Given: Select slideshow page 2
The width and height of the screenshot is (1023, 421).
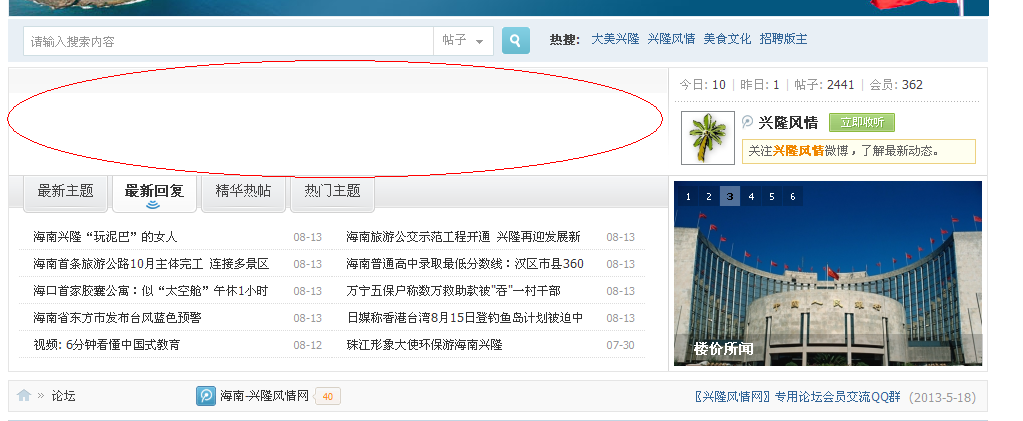Looking at the screenshot, I should pos(709,196).
